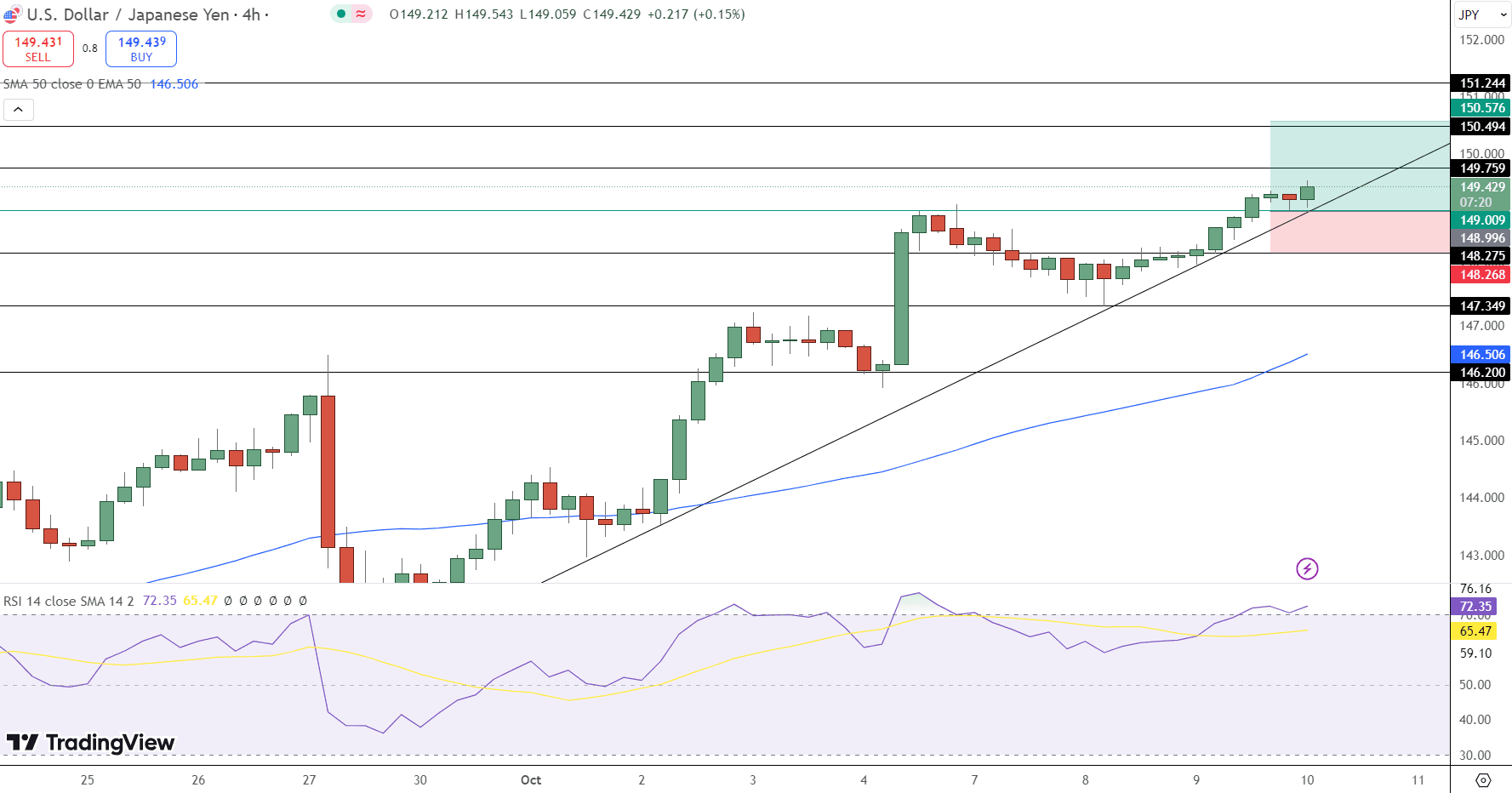Click the 151.244 price level label
Viewport: 1512px width, 793px height.
1481,83
